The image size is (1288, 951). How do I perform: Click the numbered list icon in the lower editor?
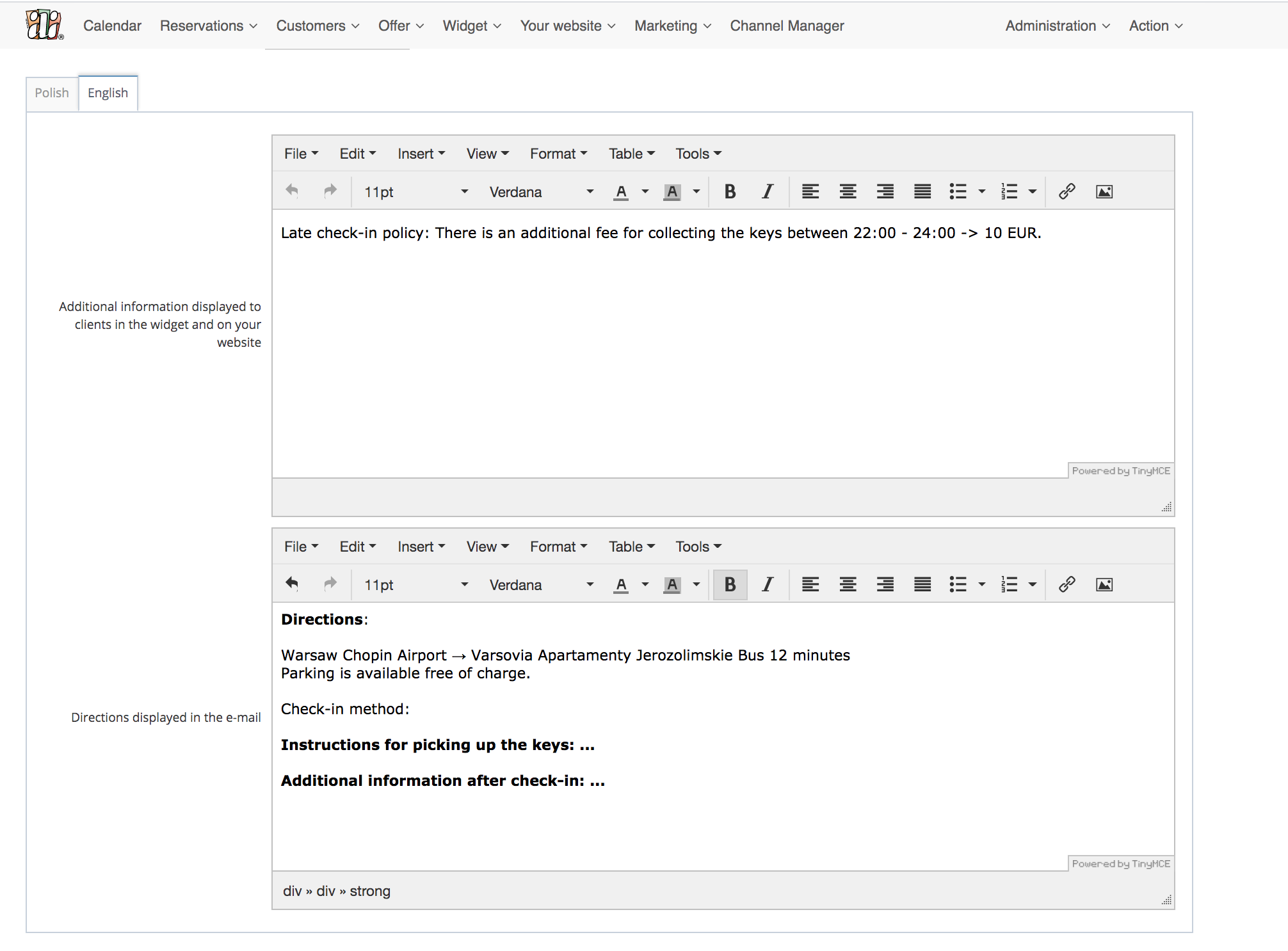coord(1009,584)
